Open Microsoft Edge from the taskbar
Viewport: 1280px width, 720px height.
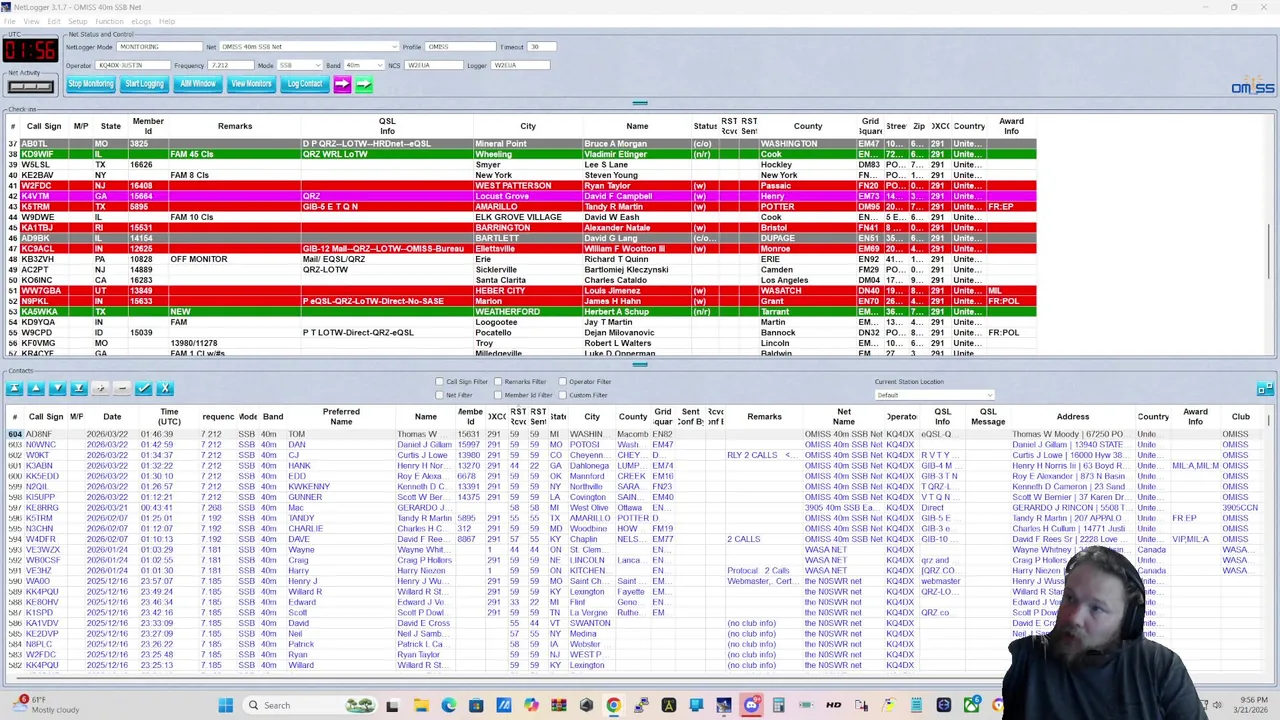[449, 705]
